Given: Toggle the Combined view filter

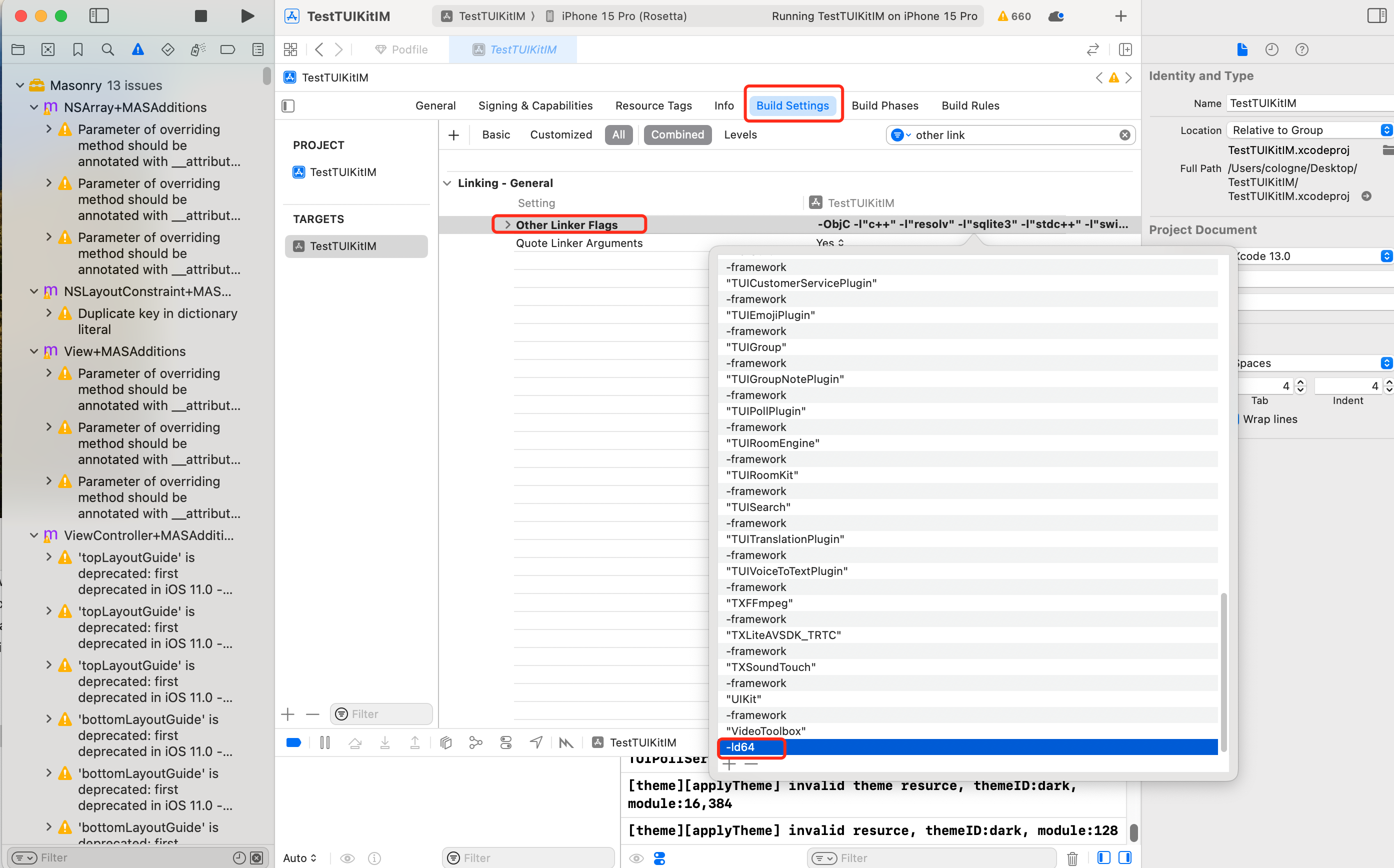Looking at the screenshot, I should coord(677,135).
